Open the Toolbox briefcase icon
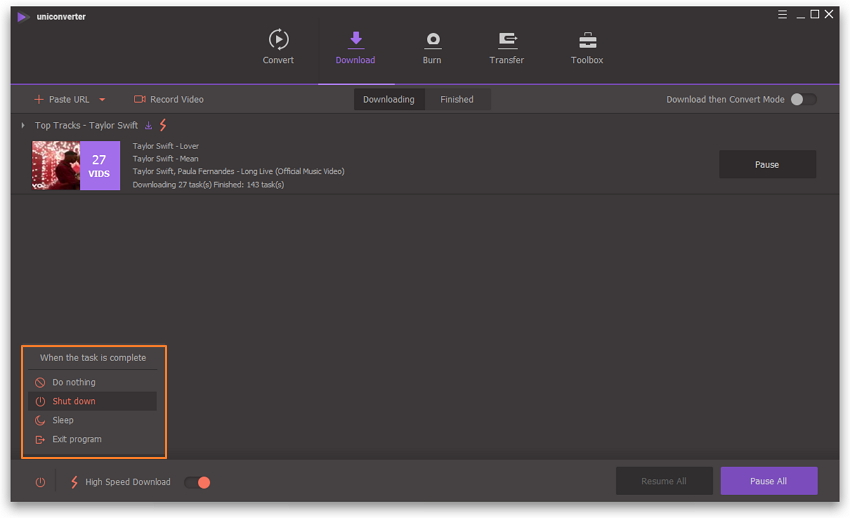Image resolution: width=850 pixels, height=518 pixels. click(587, 40)
